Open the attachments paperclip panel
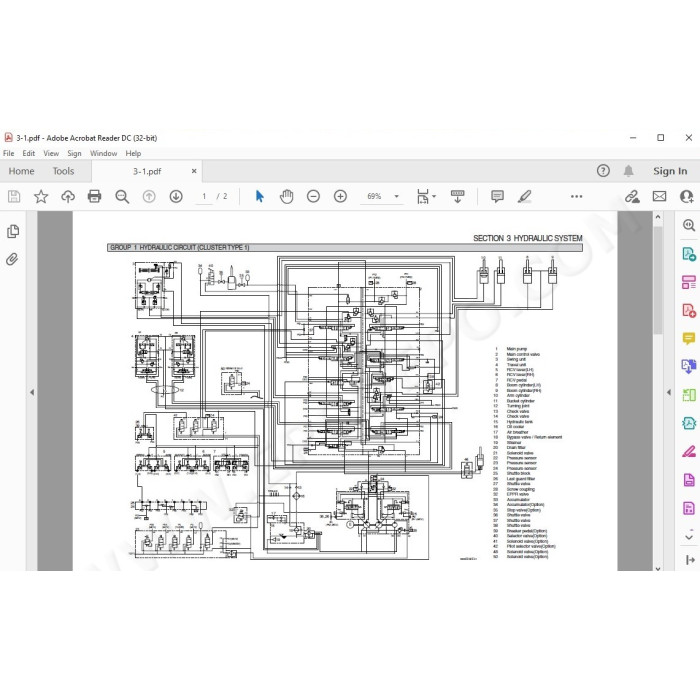This screenshot has width=700, height=700. [x=12, y=259]
